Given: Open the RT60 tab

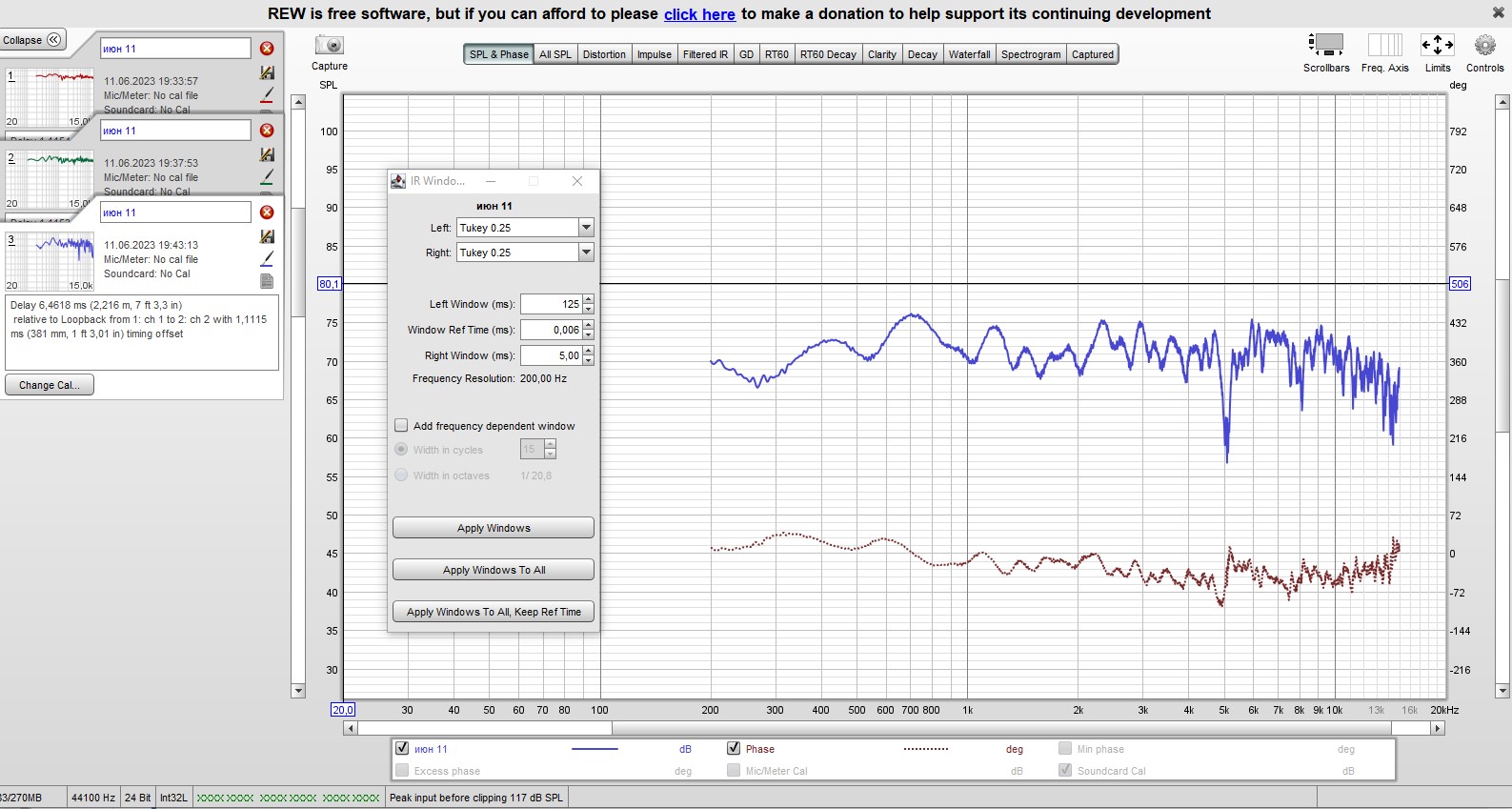Looking at the screenshot, I should (776, 54).
